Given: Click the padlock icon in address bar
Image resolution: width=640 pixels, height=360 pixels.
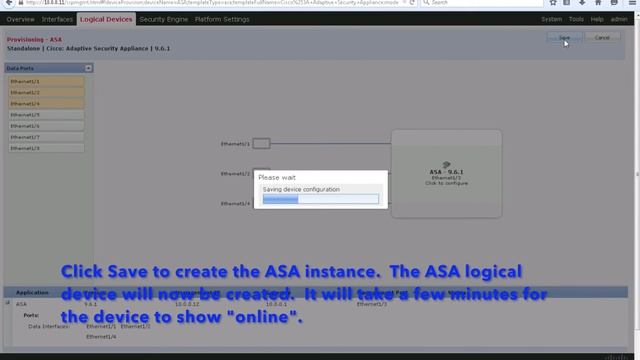Looking at the screenshot, I should (x=20, y=2).
